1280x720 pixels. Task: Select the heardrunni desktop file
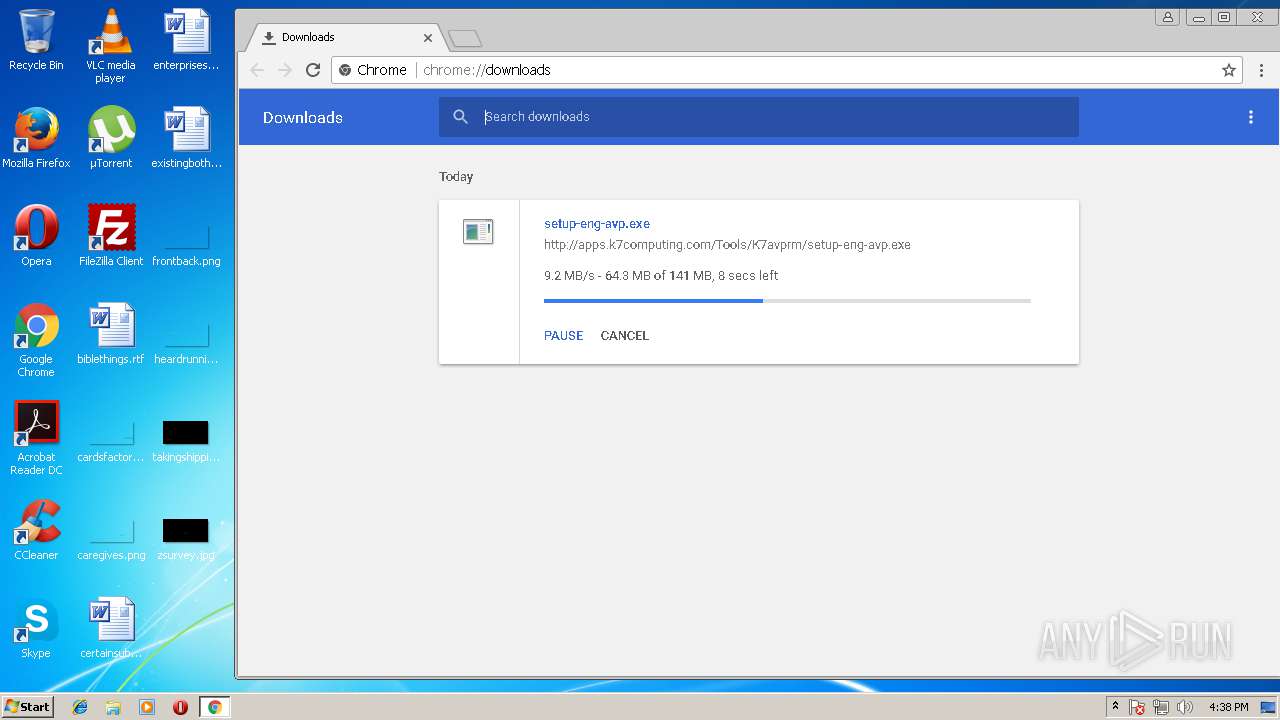[x=186, y=340]
